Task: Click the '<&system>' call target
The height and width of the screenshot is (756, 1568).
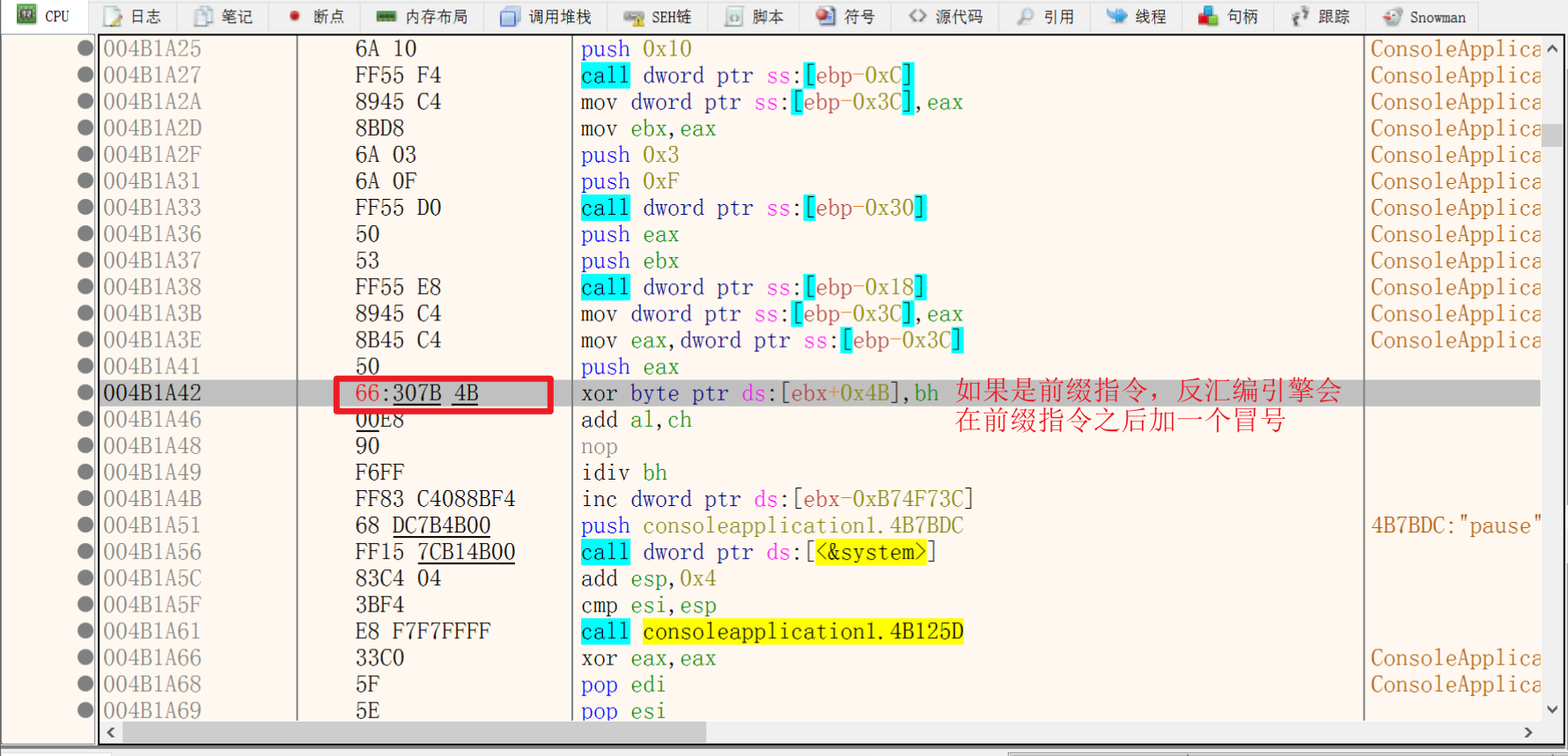Action: pyautogui.click(x=872, y=552)
